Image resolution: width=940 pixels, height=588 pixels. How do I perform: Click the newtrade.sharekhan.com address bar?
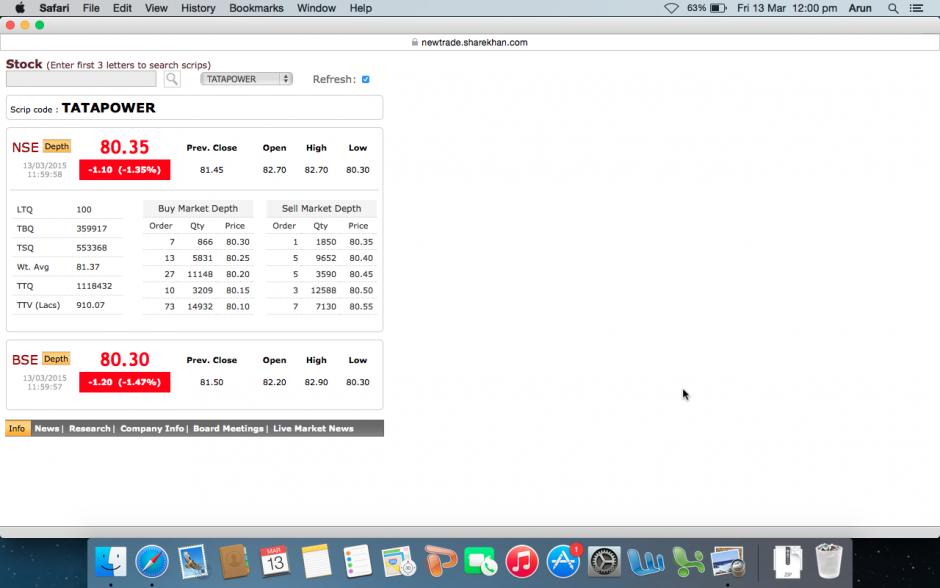470,43
